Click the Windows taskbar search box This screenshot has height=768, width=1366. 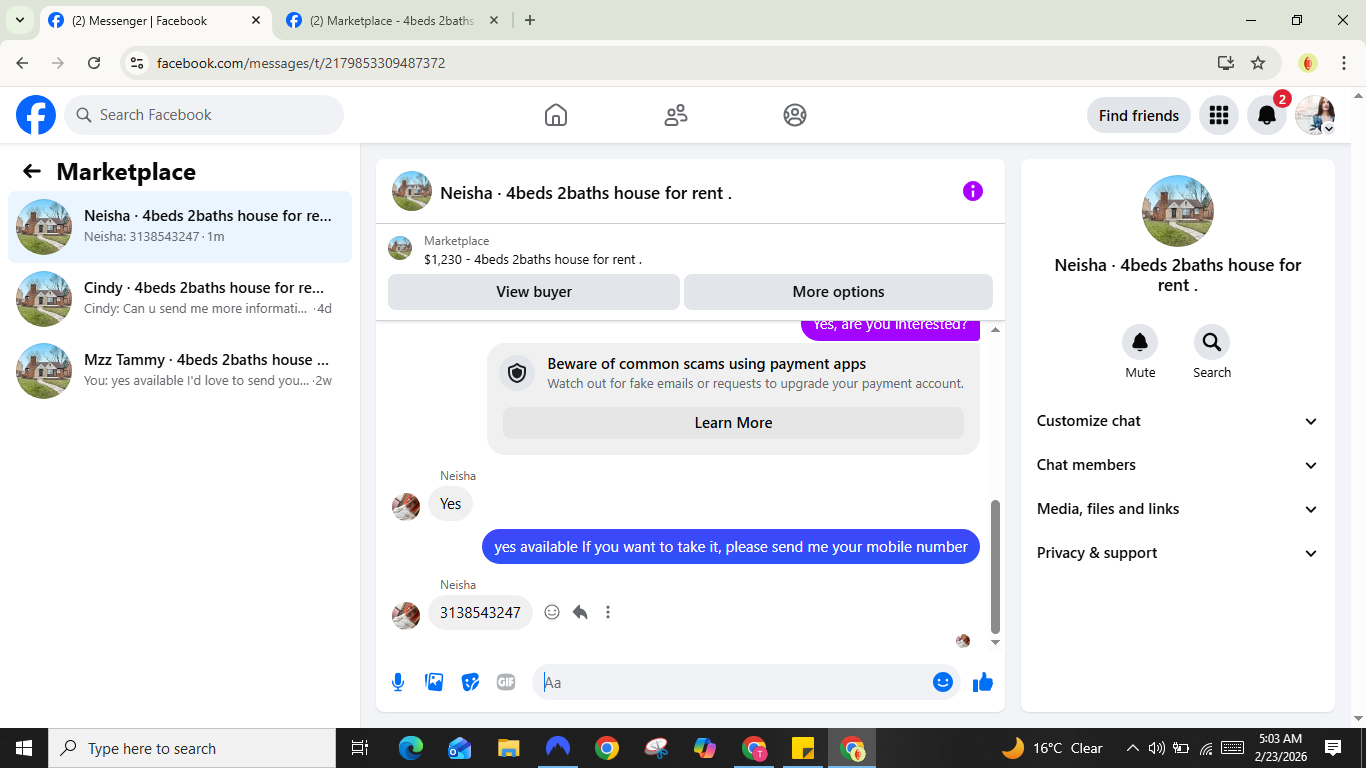(x=192, y=748)
